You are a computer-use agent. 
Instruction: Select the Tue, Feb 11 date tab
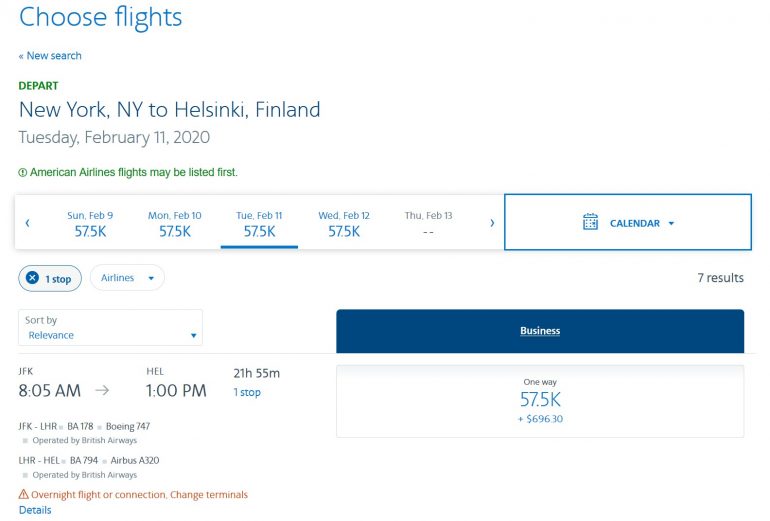[259, 223]
